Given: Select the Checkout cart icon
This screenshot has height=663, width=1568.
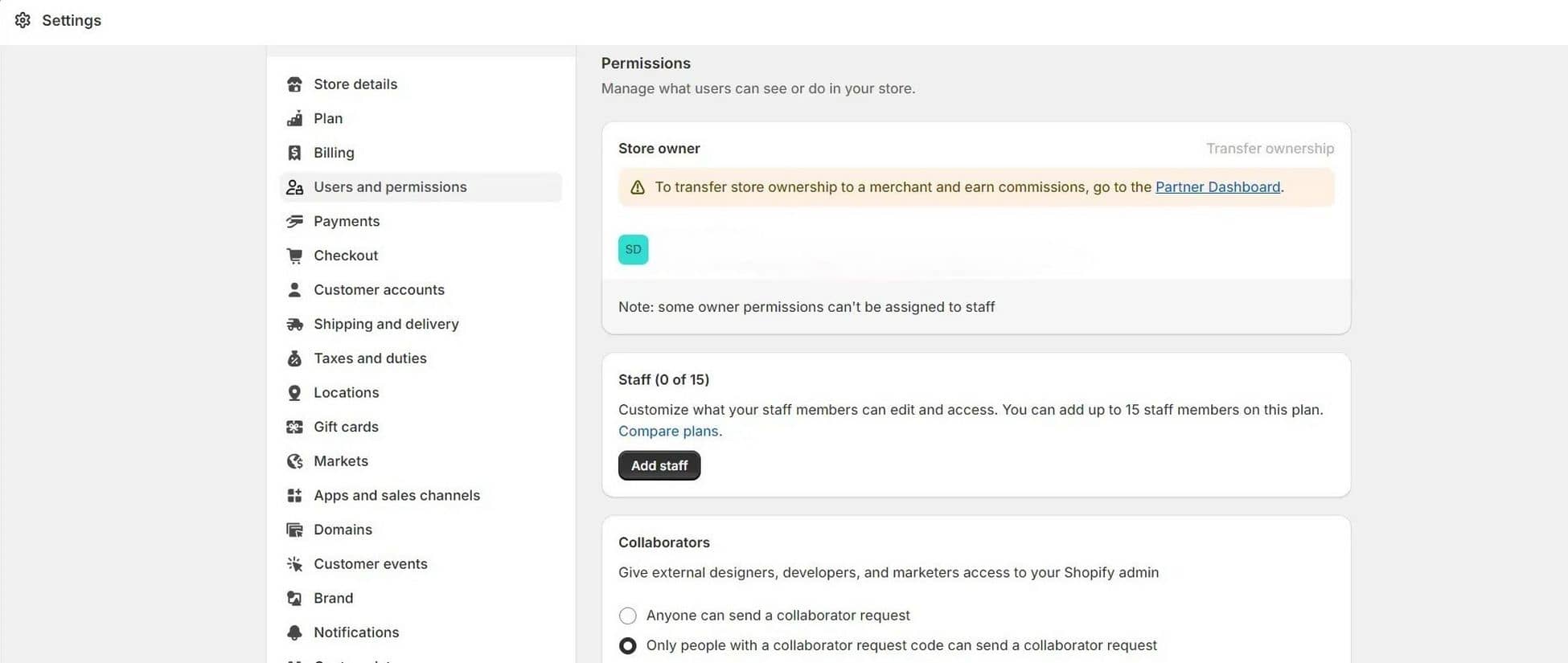Looking at the screenshot, I should tap(294, 255).
